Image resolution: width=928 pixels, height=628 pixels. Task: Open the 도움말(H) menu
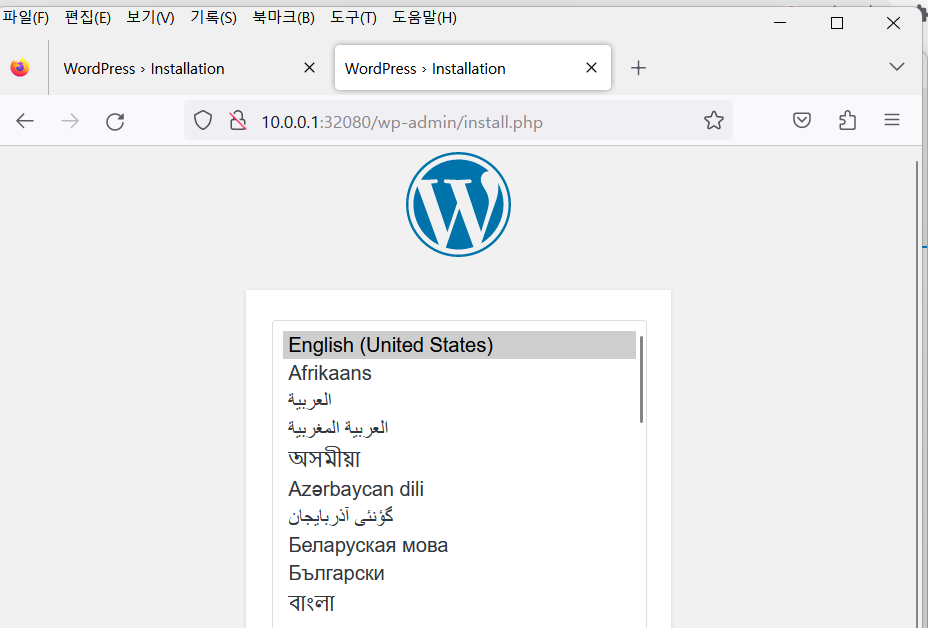[424, 18]
